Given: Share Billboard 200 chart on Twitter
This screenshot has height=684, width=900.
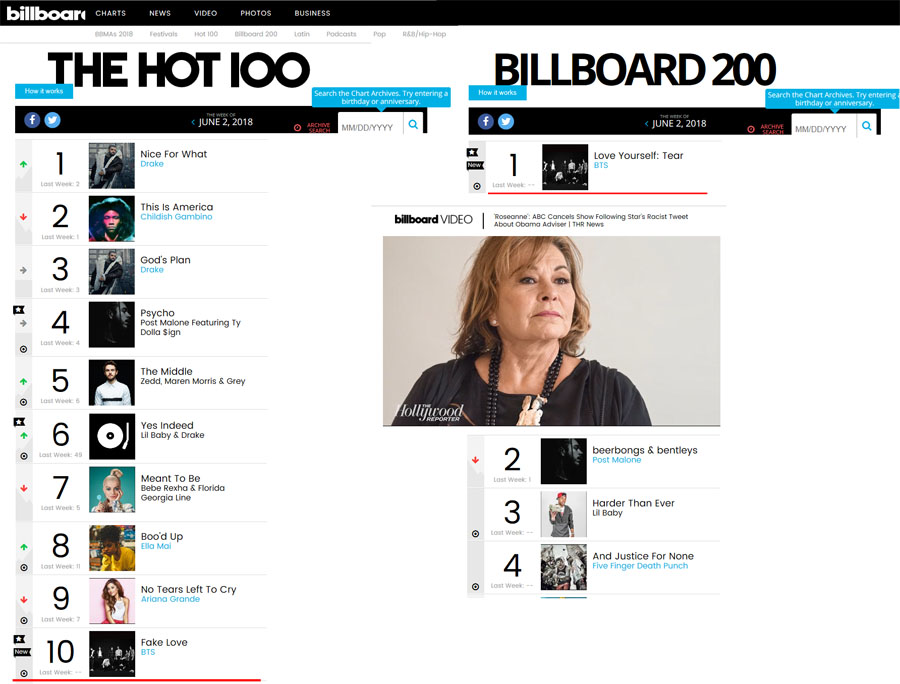Looking at the screenshot, I should pos(506,122).
